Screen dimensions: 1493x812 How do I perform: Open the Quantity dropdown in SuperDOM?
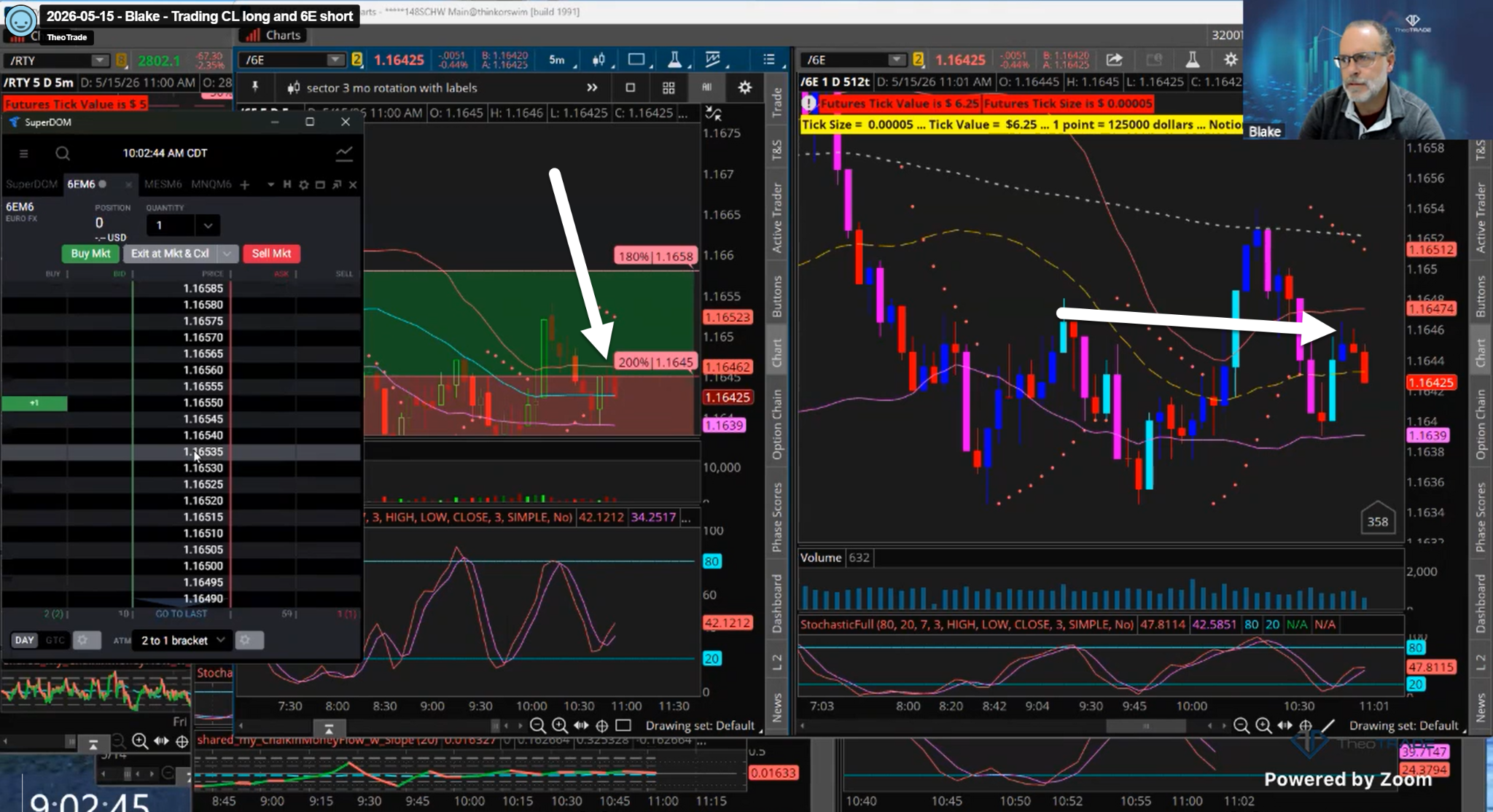208,225
